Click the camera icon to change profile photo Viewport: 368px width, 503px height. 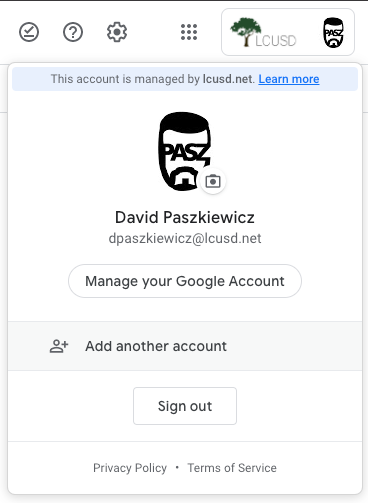click(x=213, y=182)
